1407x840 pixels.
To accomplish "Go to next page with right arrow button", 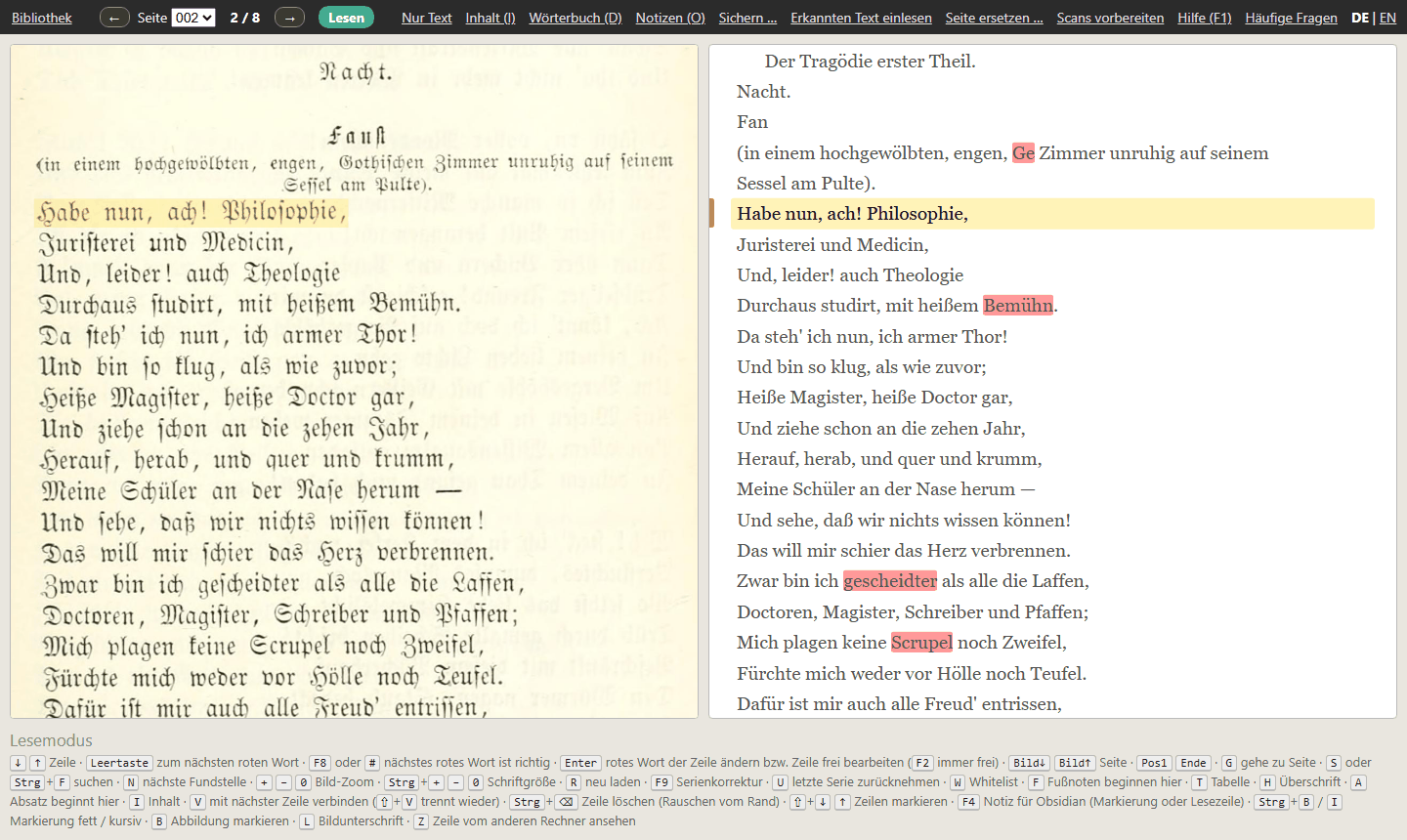I will [x=289, y=18].
